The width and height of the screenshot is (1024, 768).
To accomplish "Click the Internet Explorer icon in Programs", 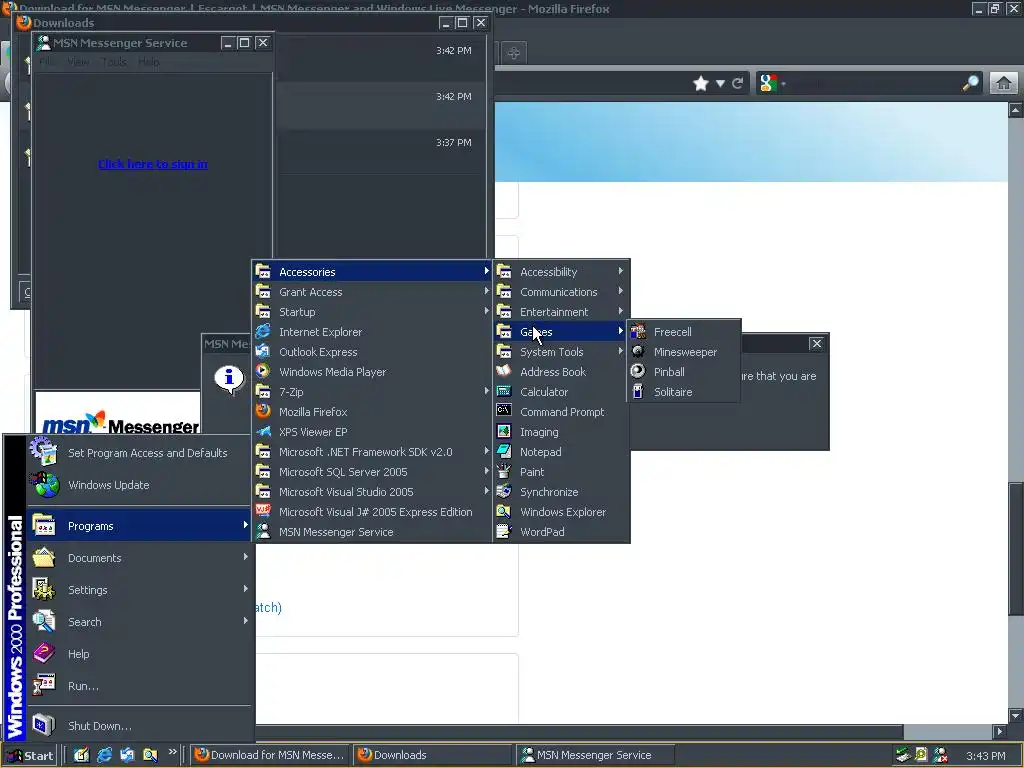I will [263, 332].
